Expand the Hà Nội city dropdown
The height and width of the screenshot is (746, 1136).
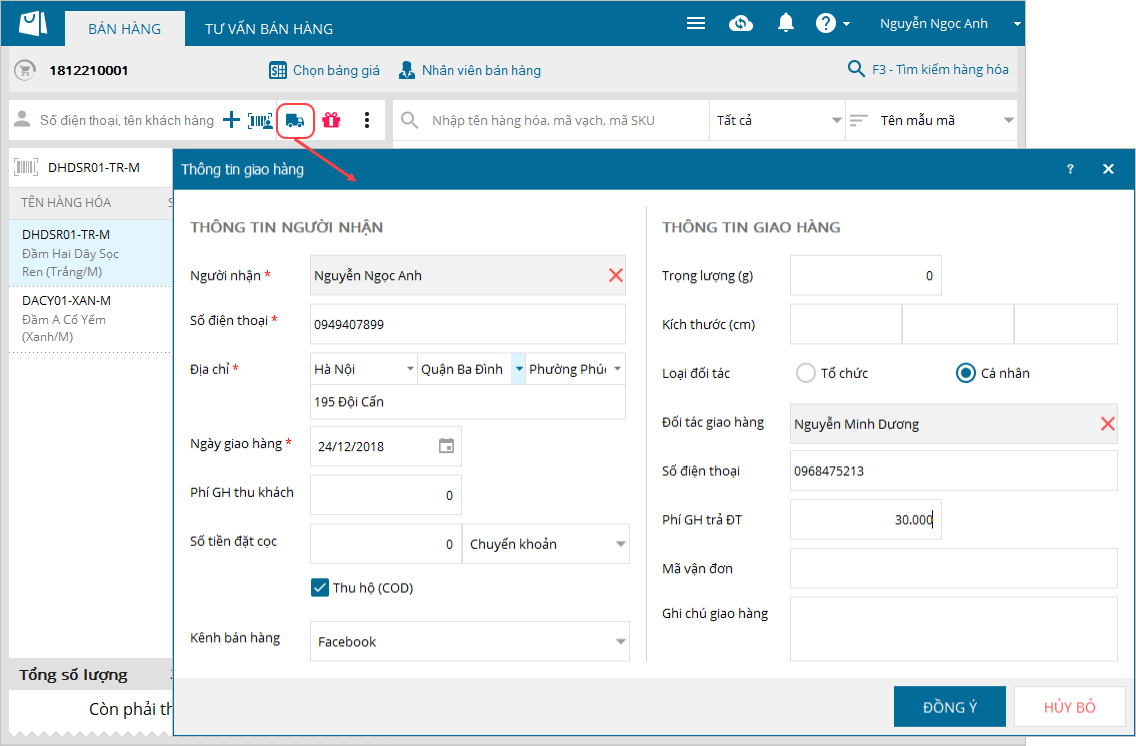(410, 370)
